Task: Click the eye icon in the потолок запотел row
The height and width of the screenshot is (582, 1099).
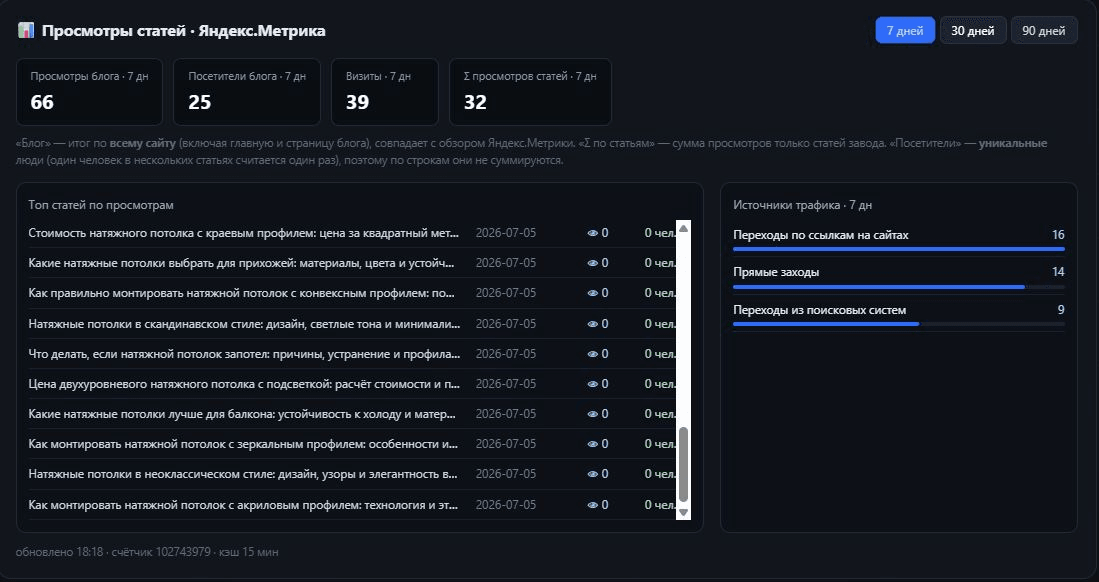Action: 592,355
